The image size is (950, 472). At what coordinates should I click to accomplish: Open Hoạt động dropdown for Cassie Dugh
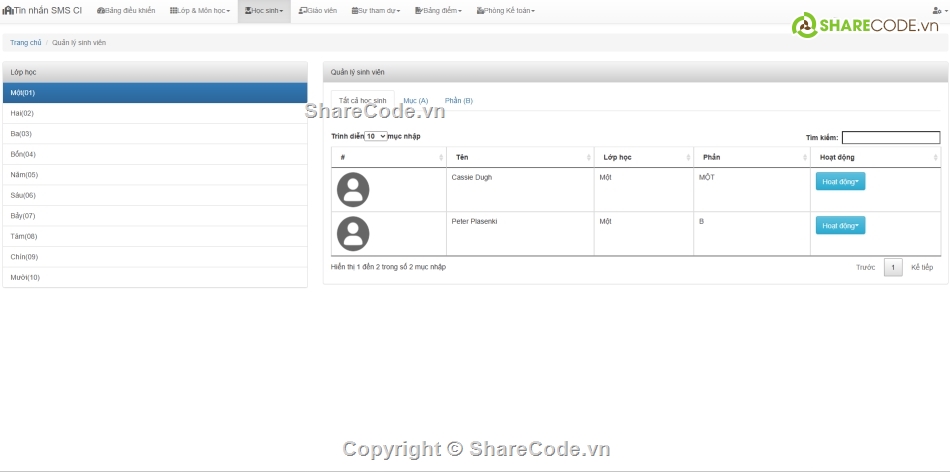point(840,181)
